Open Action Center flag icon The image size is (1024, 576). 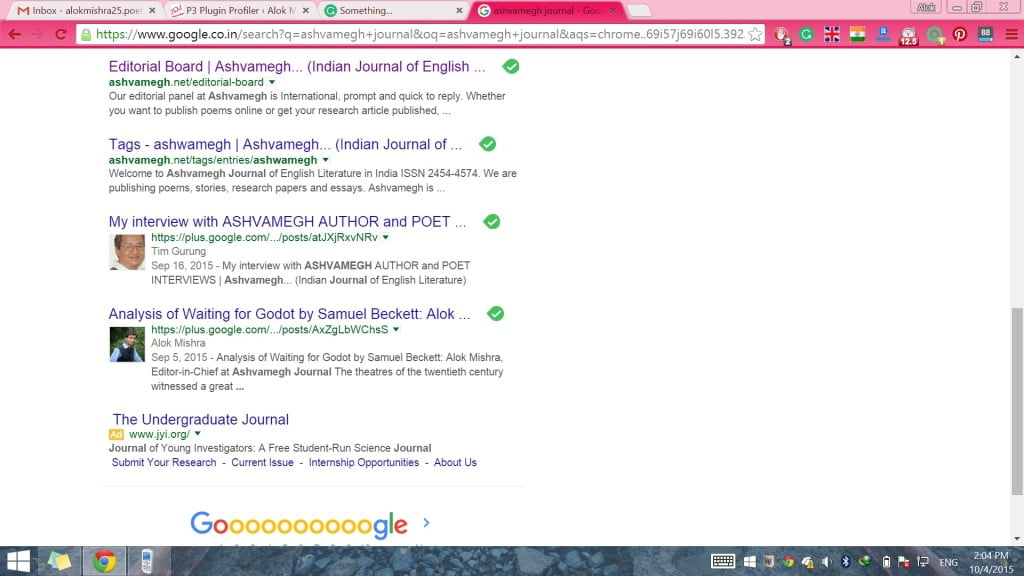tap(904, 562)
